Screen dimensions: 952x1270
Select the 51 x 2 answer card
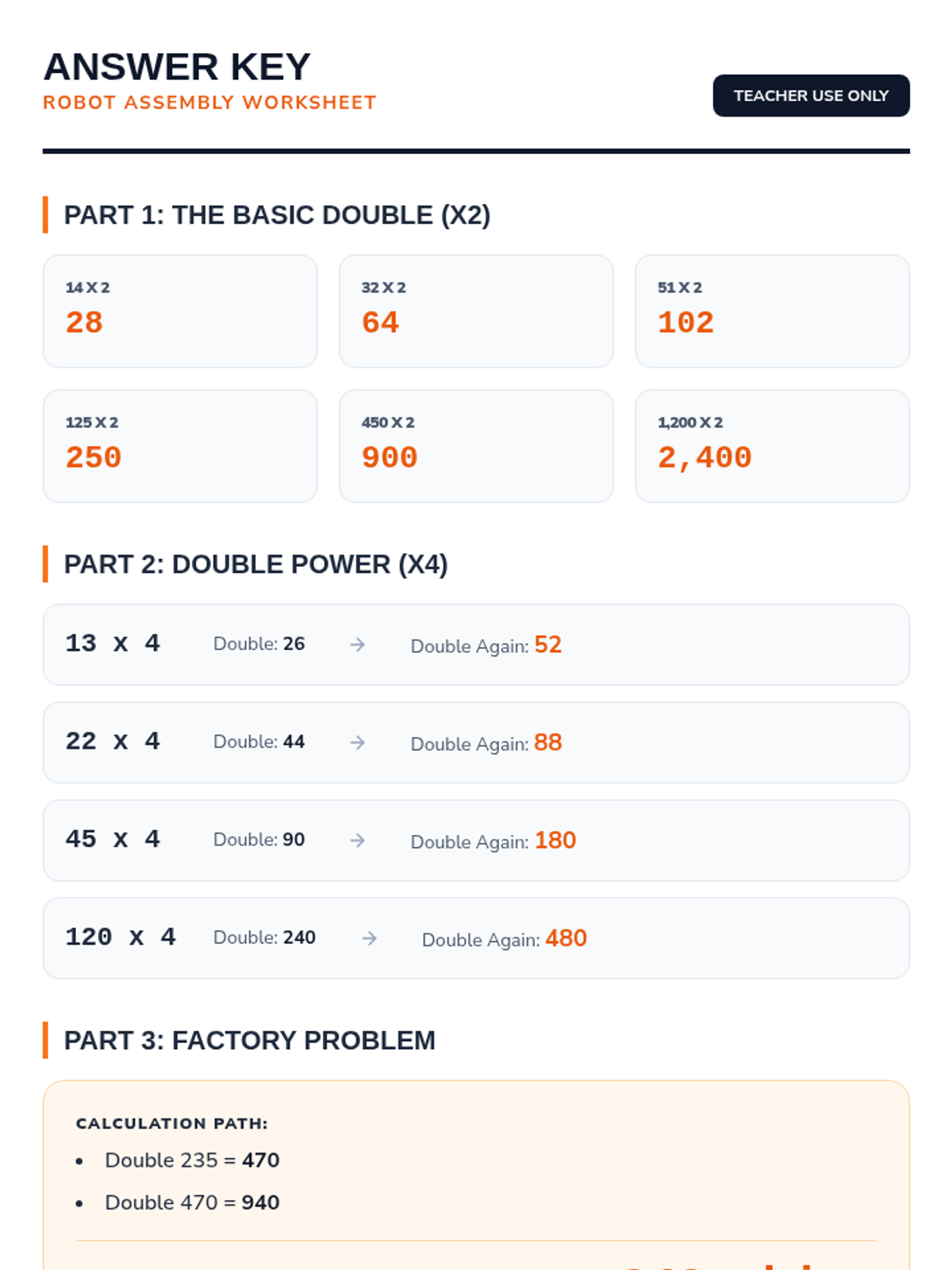(772, 311)
